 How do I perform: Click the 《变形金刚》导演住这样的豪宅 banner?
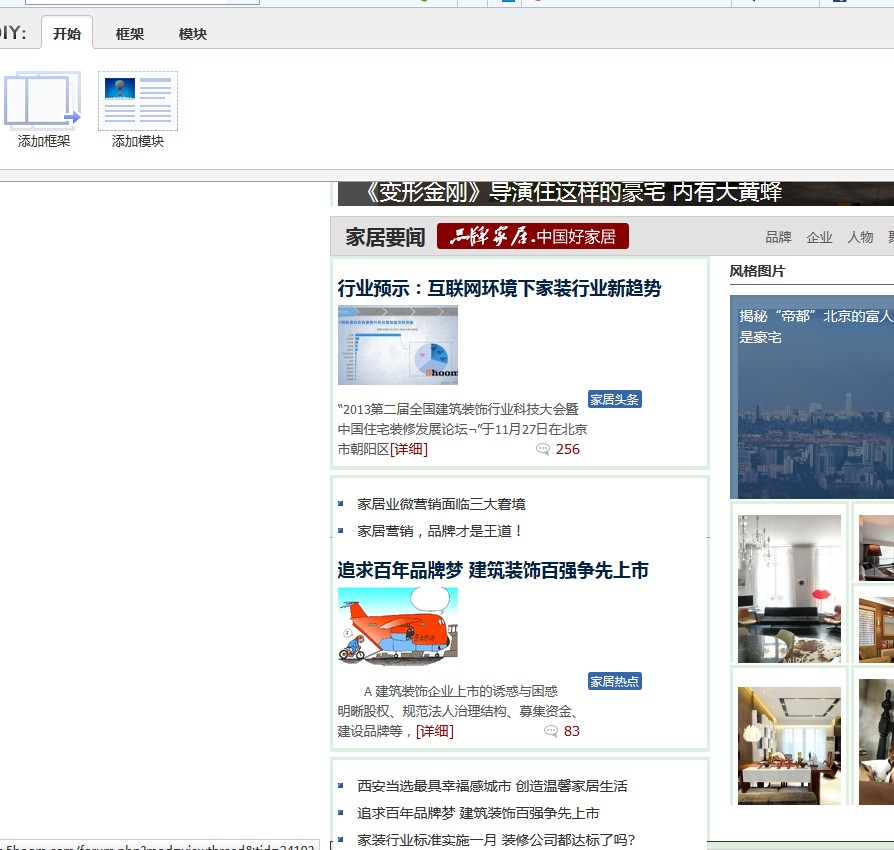pos(616,193)
